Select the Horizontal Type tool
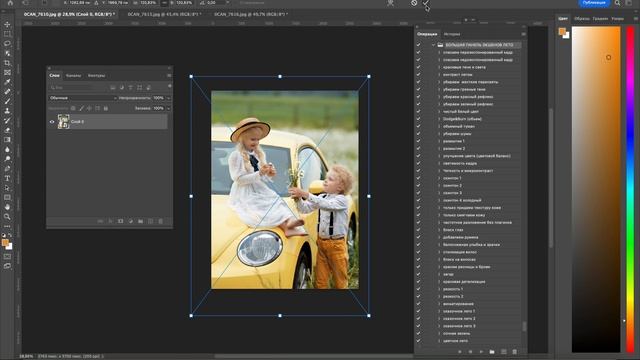Screen dimensions: 640x360 pyautogui.click(x=7, y=178)
